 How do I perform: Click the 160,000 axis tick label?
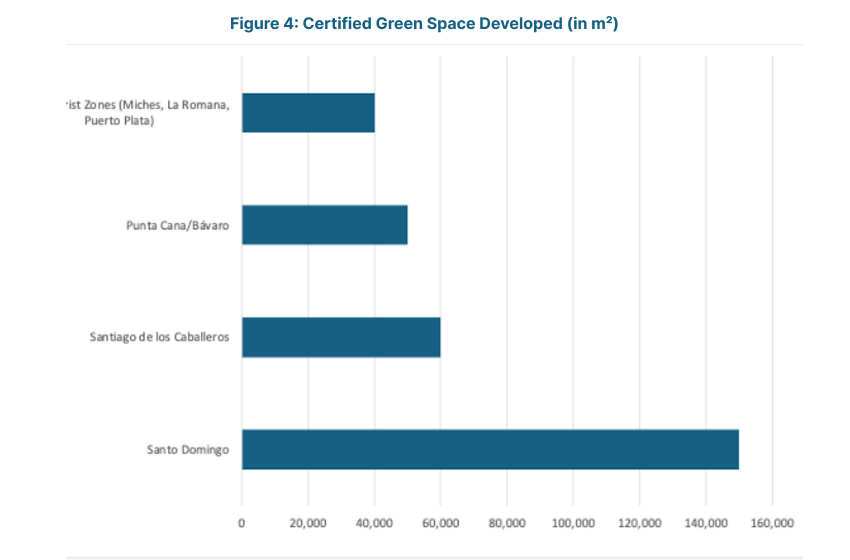point(772,523)
